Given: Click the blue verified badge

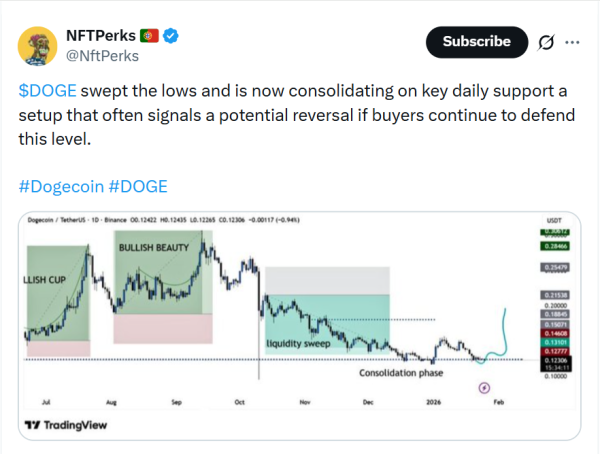Looking at the screenshot, I should [172, 36].
